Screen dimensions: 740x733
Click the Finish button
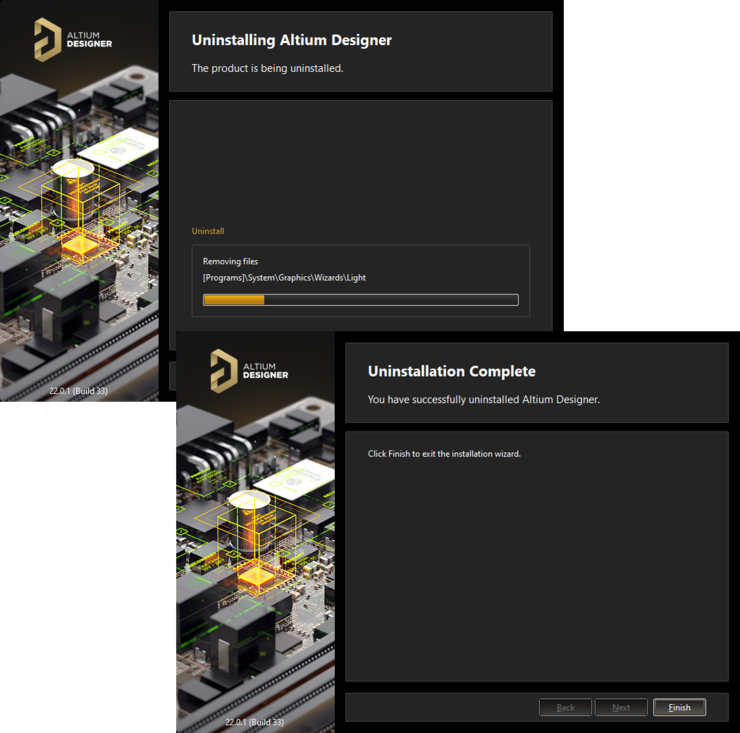[679, 707]
